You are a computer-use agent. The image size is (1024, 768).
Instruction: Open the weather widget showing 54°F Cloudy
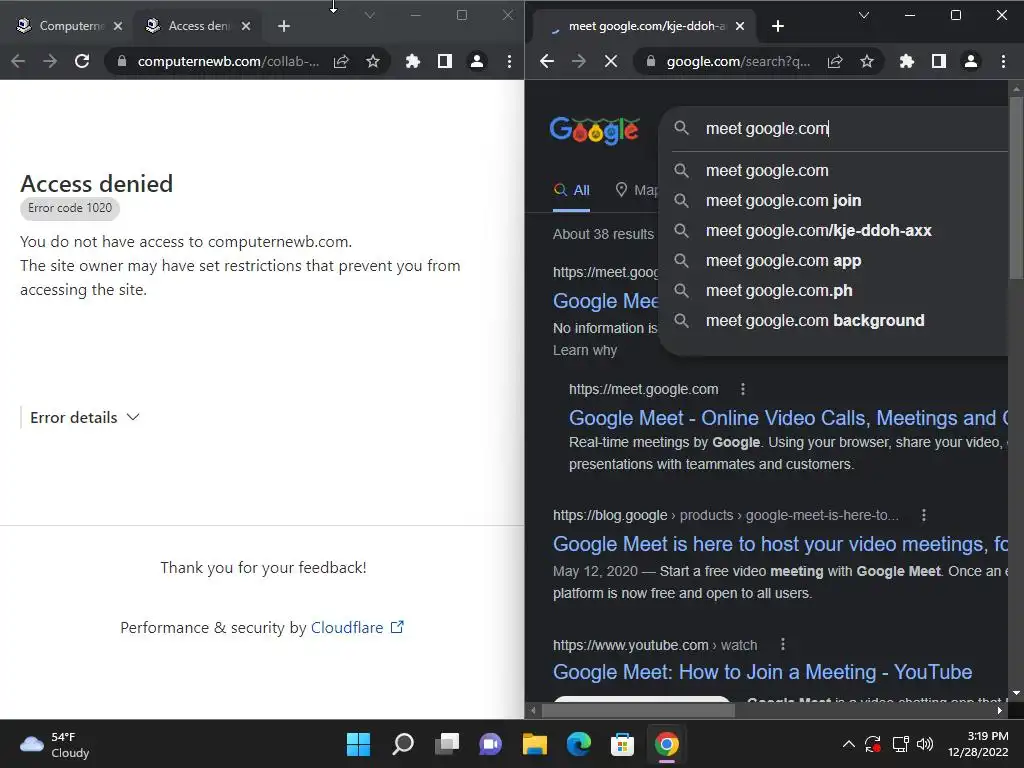pos(55,744)
